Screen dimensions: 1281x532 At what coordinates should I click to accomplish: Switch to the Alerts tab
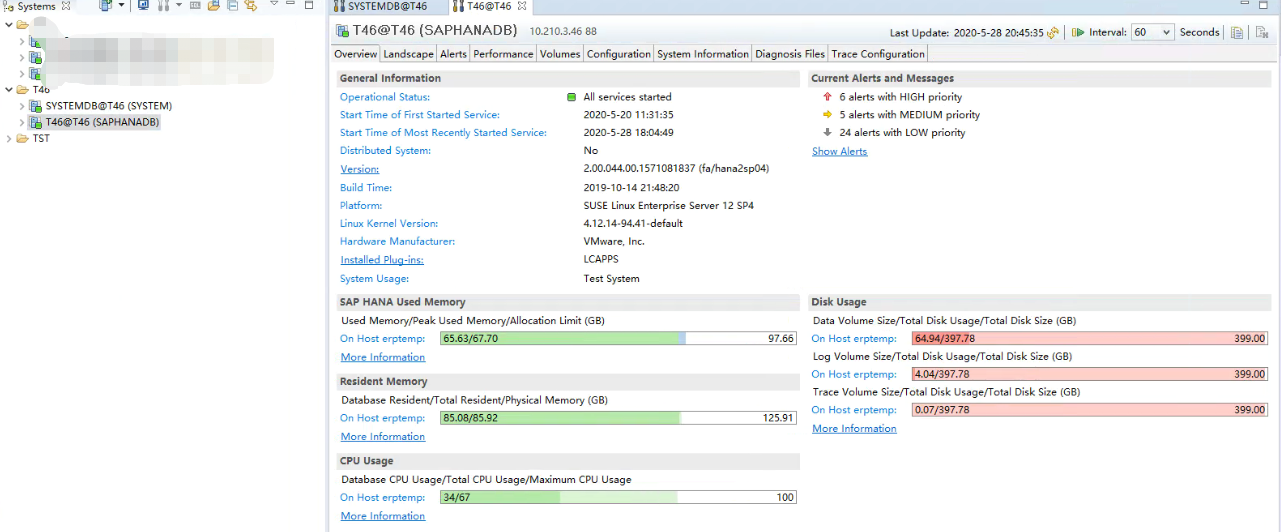coord(453,54)
